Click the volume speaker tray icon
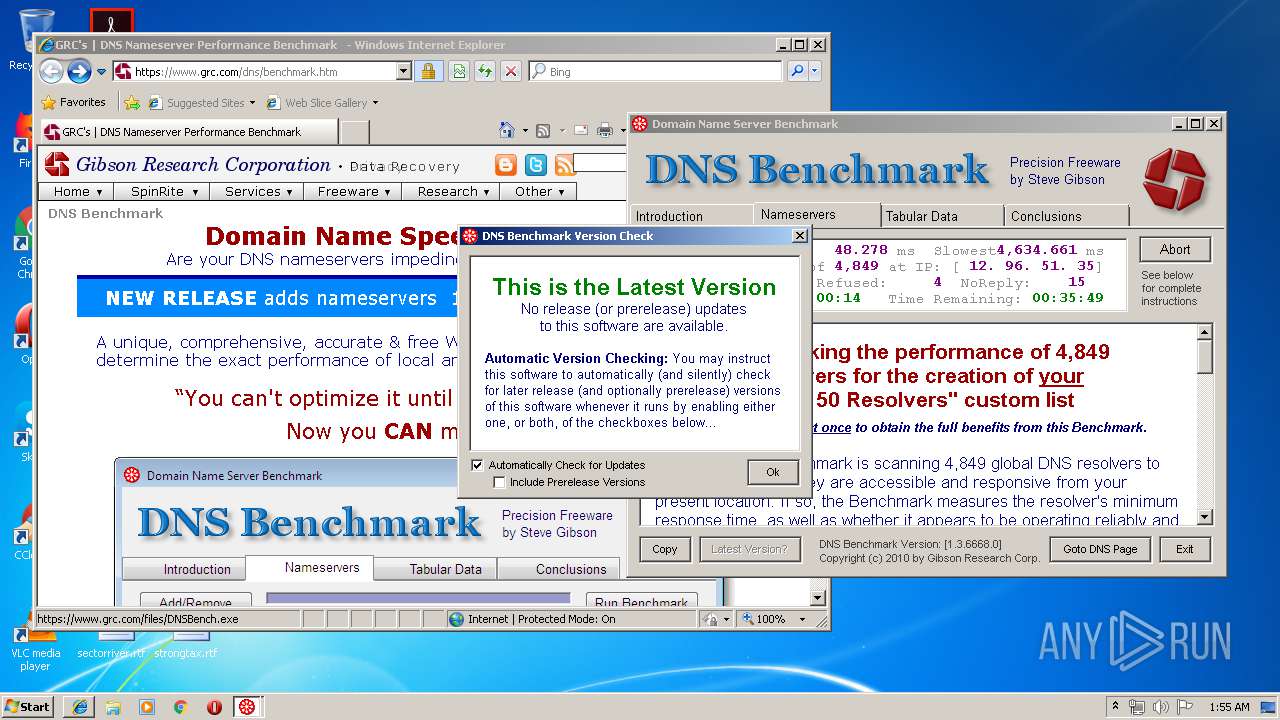This screenshot has width=1280, height=720. [x=1161, y=706]
